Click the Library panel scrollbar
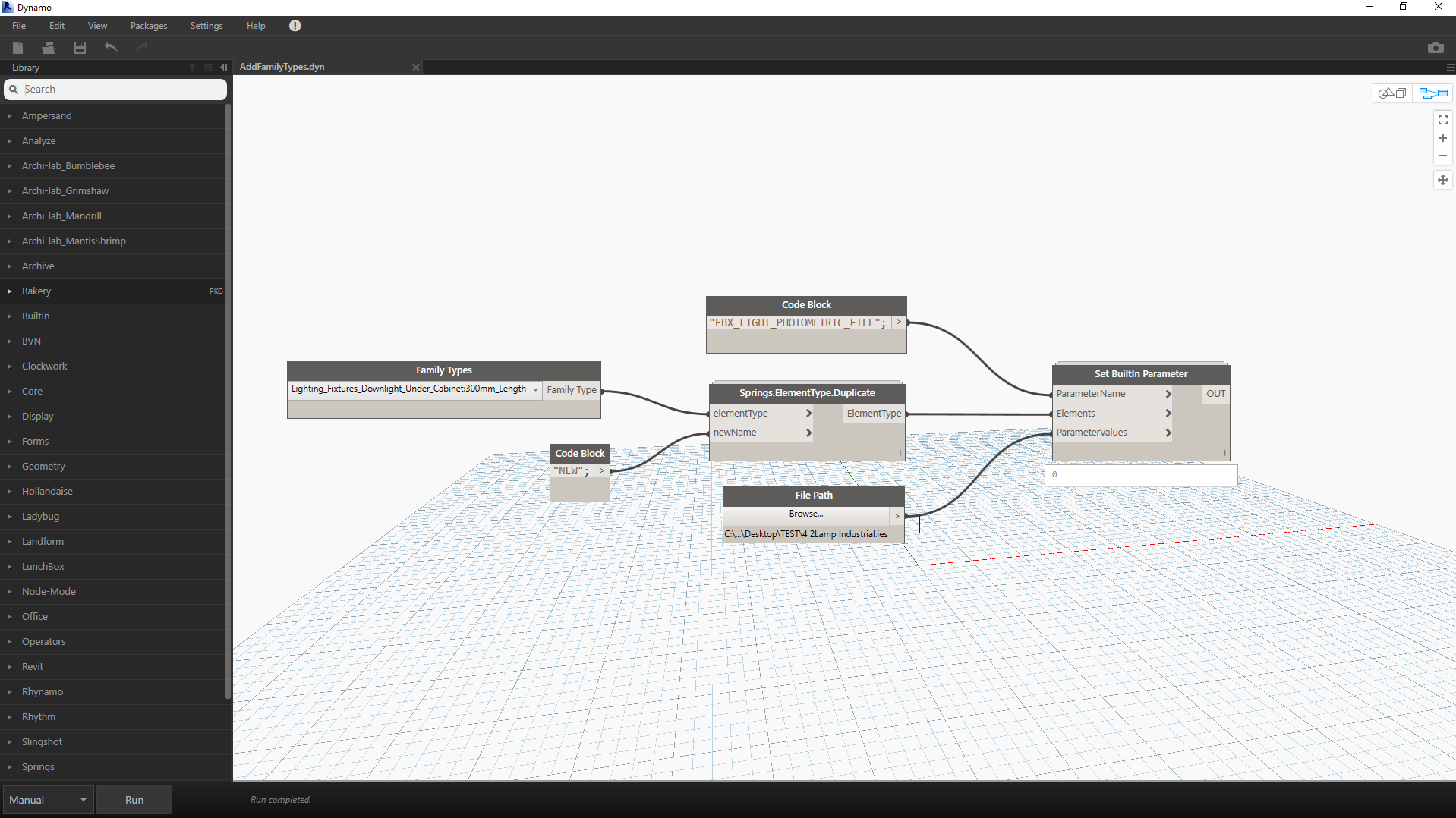 click(228, 401)
